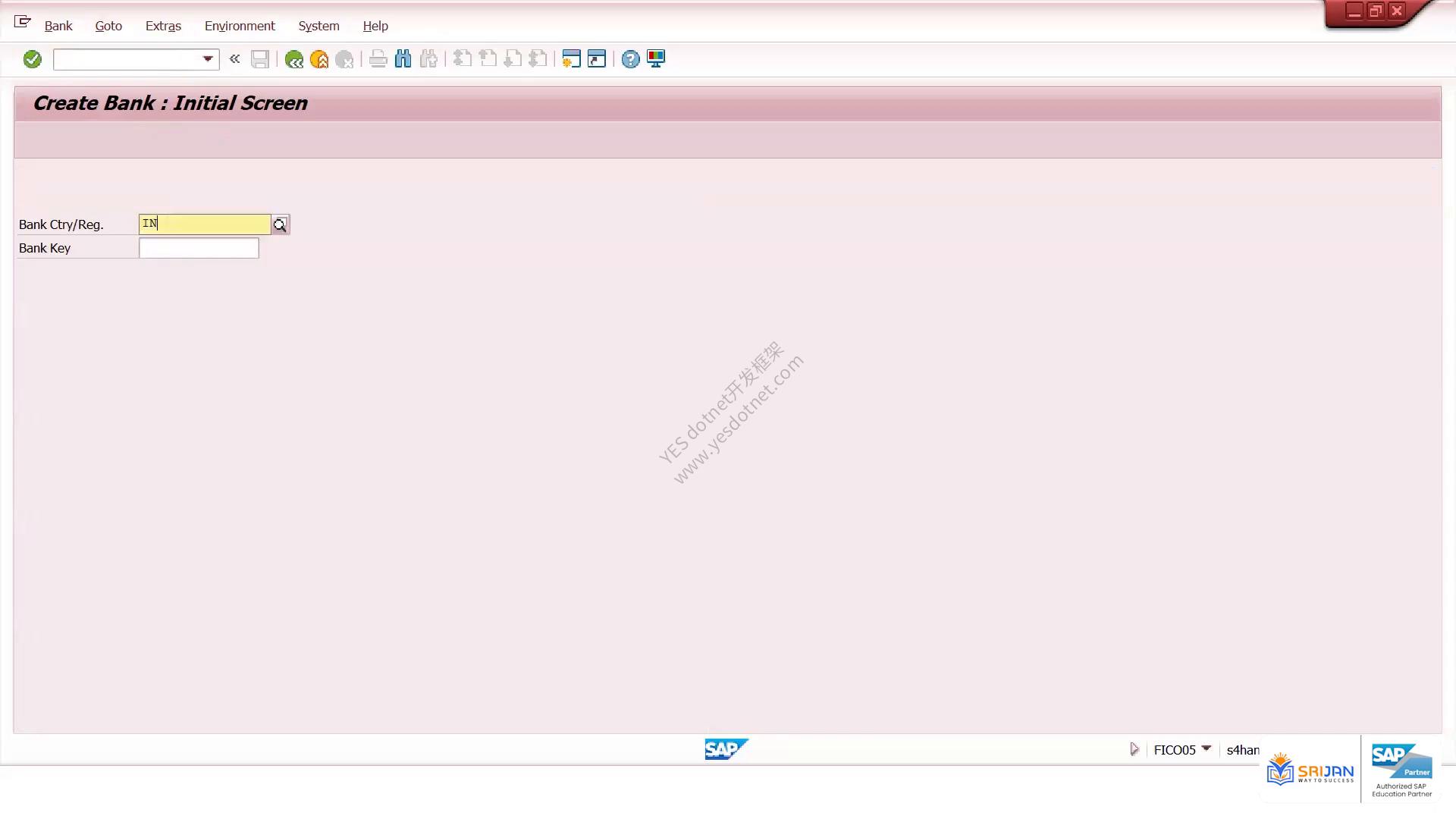Expand status bar with triangle arrow
The height and width of the screenshot is (819, 1456).
click(1134, 749)
